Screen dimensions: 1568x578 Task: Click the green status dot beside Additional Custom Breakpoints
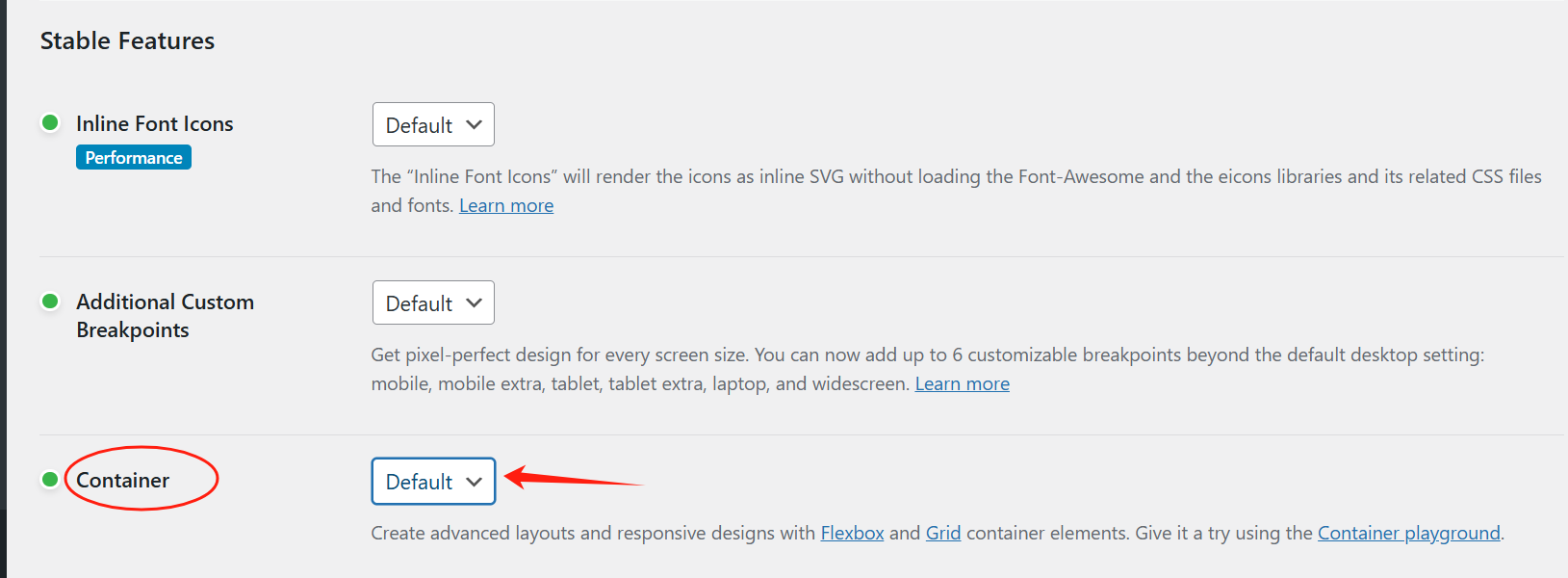(x=50, y=302)
